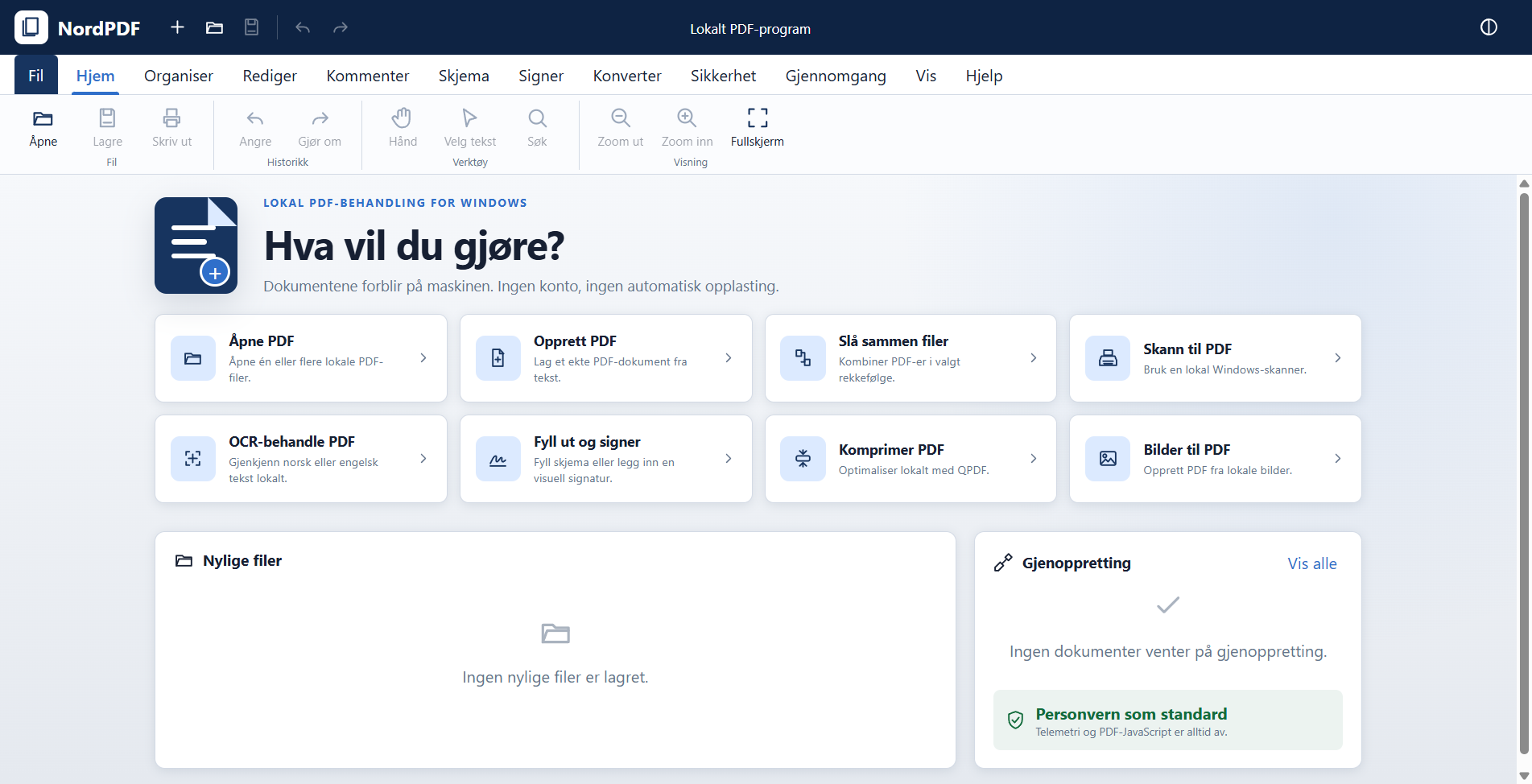Select the Hånd tool
This screenshot has width=1532, height=784.
[403, 128]
